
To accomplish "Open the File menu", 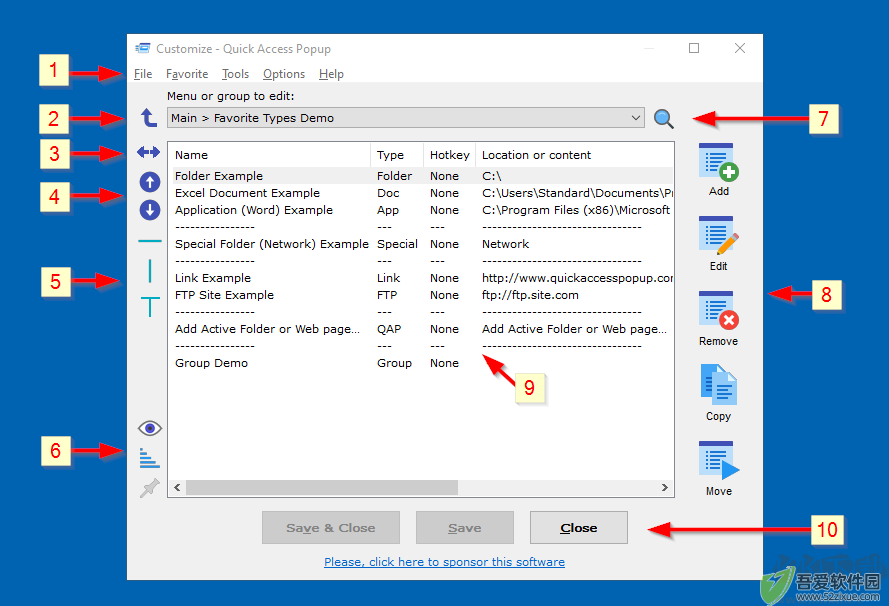I will pyautogui.click(x=143, y=74).
